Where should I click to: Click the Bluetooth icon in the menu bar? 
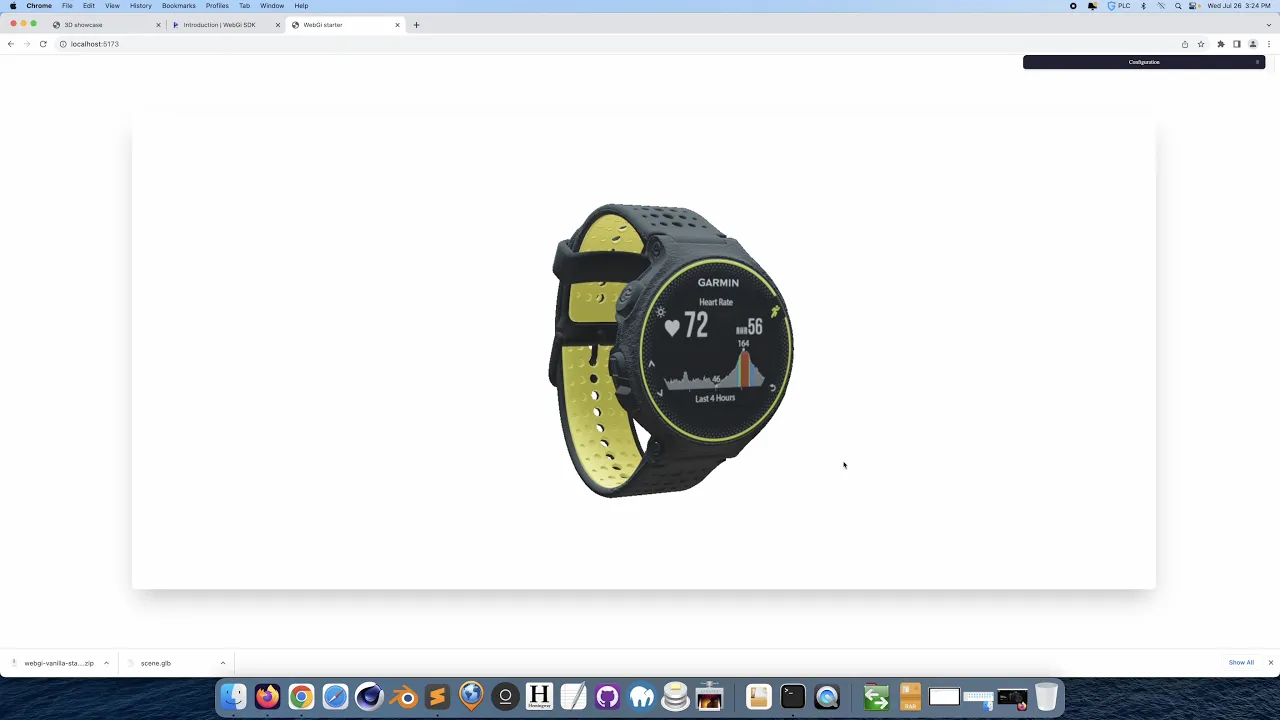click(1143, 6)
